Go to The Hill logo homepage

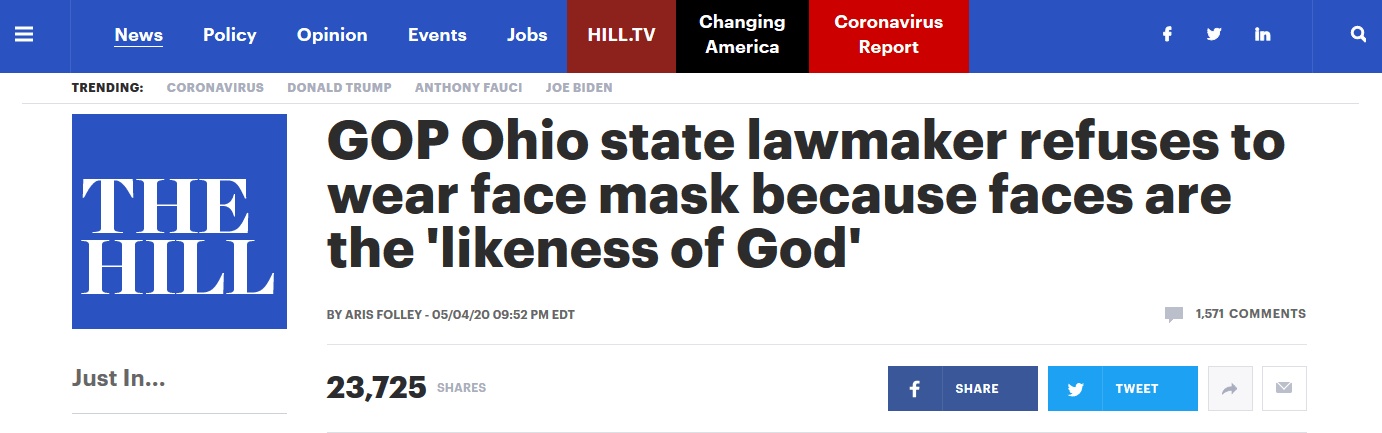(179, 221)
